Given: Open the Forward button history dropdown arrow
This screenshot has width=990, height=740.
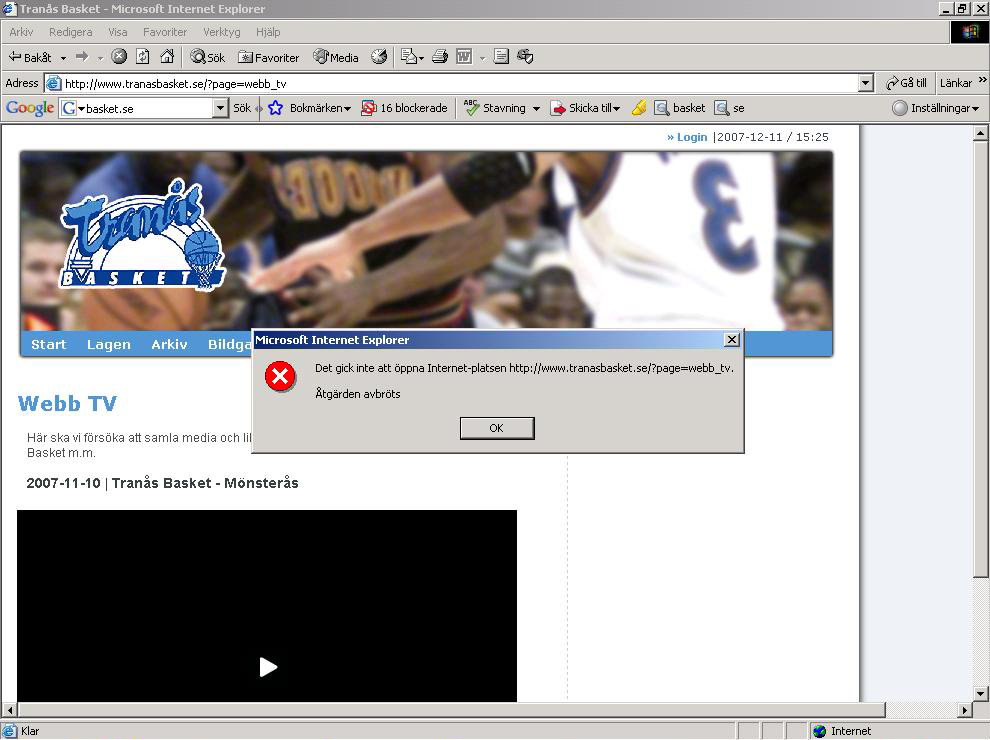Looking at the screenshot, I should pos(100,58).
